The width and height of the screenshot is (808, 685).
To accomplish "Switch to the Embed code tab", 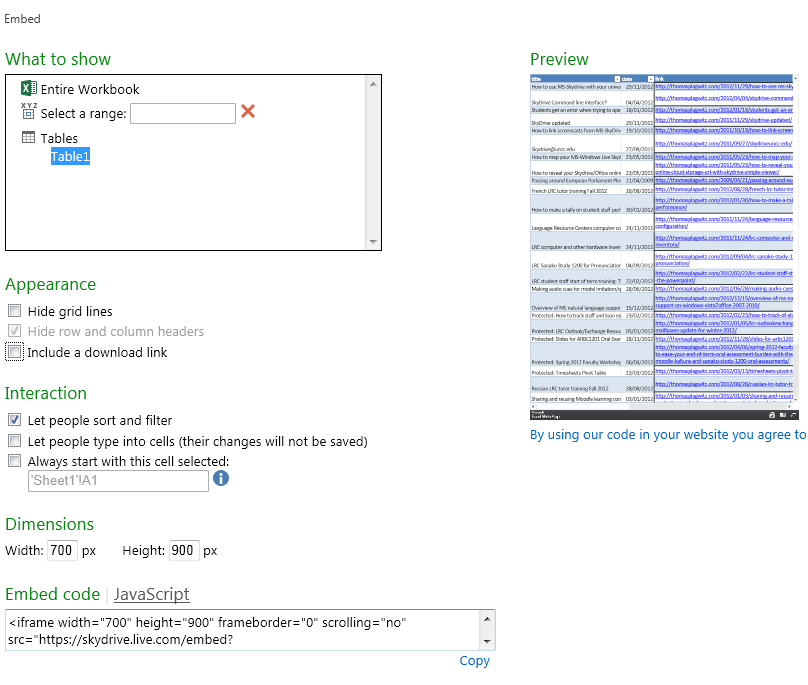I will (52, 594).
